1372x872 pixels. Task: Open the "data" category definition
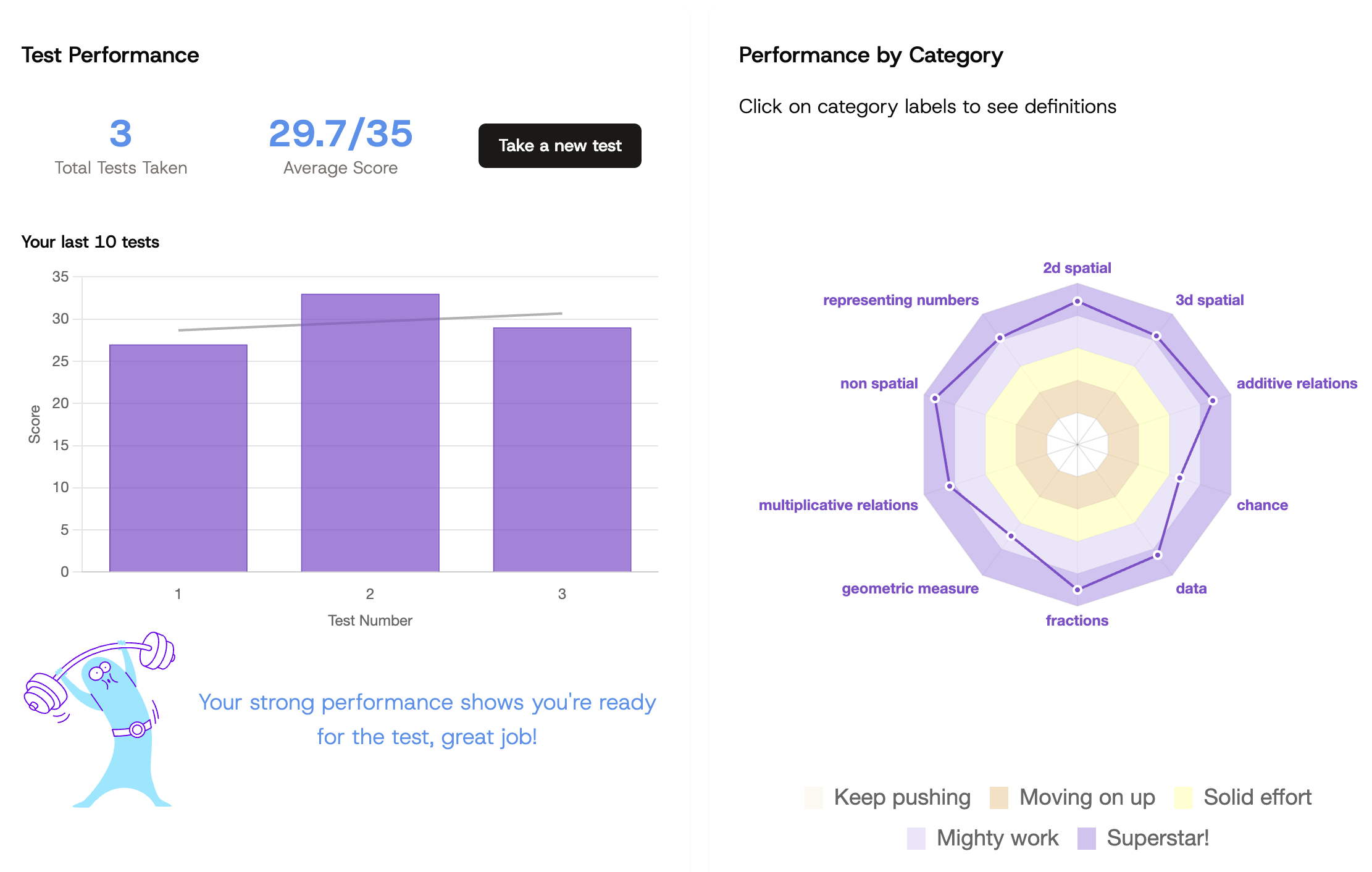click(x=1190, y=588)
